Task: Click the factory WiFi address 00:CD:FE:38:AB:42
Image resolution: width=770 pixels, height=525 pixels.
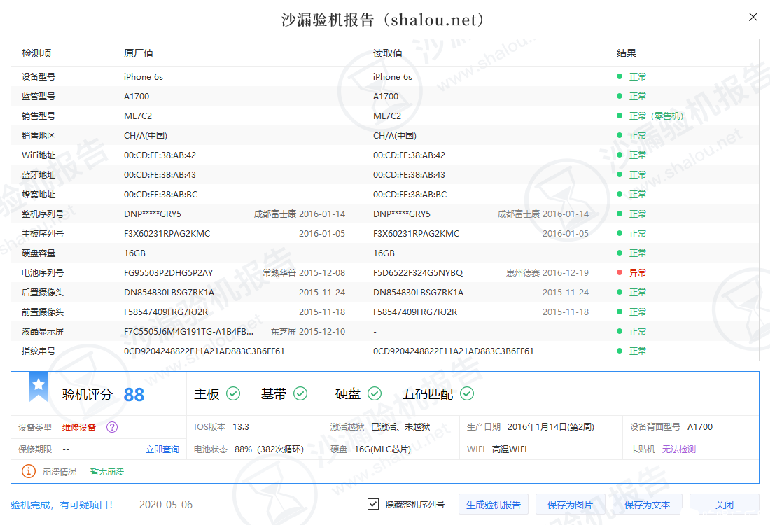Action: click(x=160, y=155)
